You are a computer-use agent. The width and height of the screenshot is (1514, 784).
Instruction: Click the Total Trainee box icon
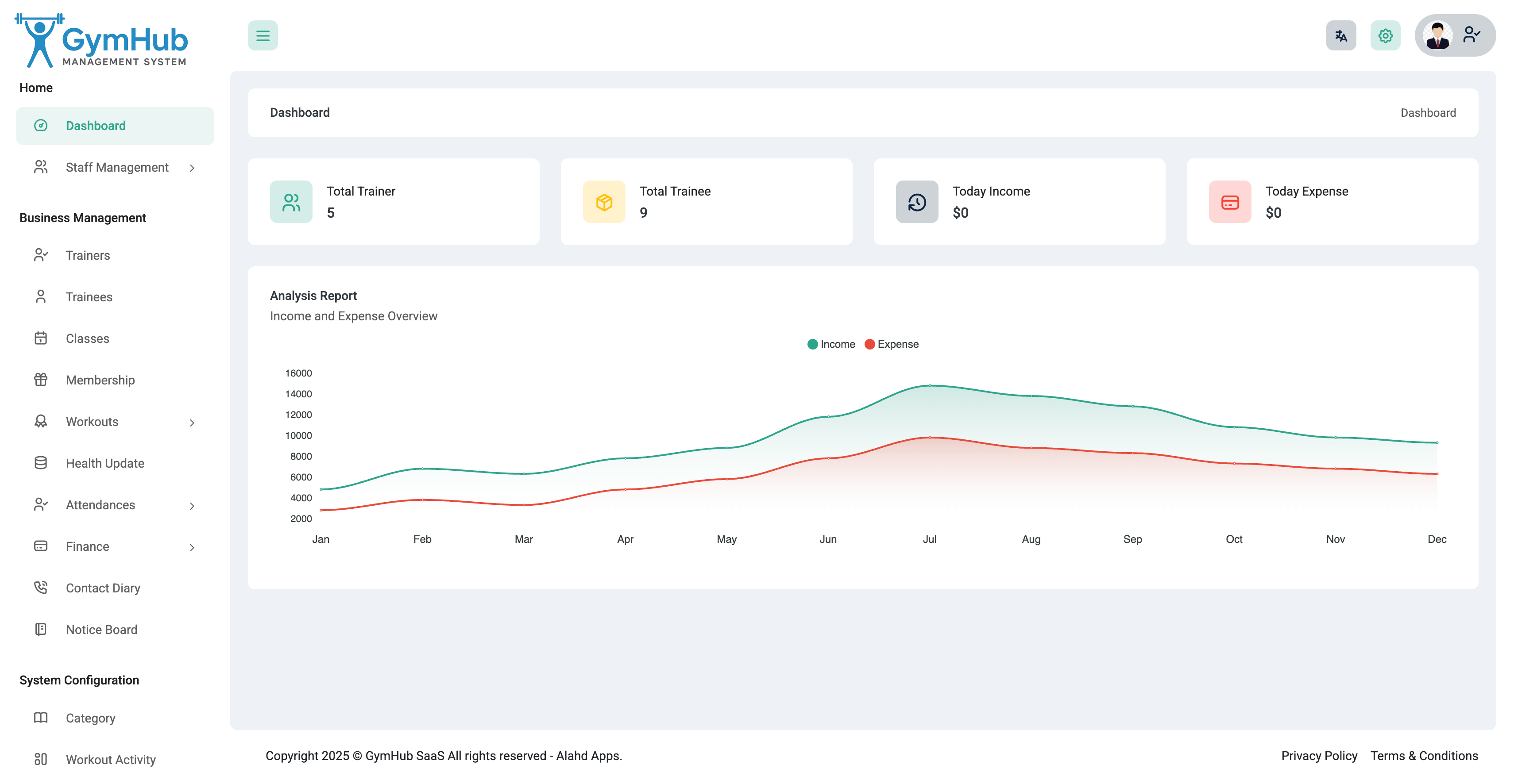(603, 202)
